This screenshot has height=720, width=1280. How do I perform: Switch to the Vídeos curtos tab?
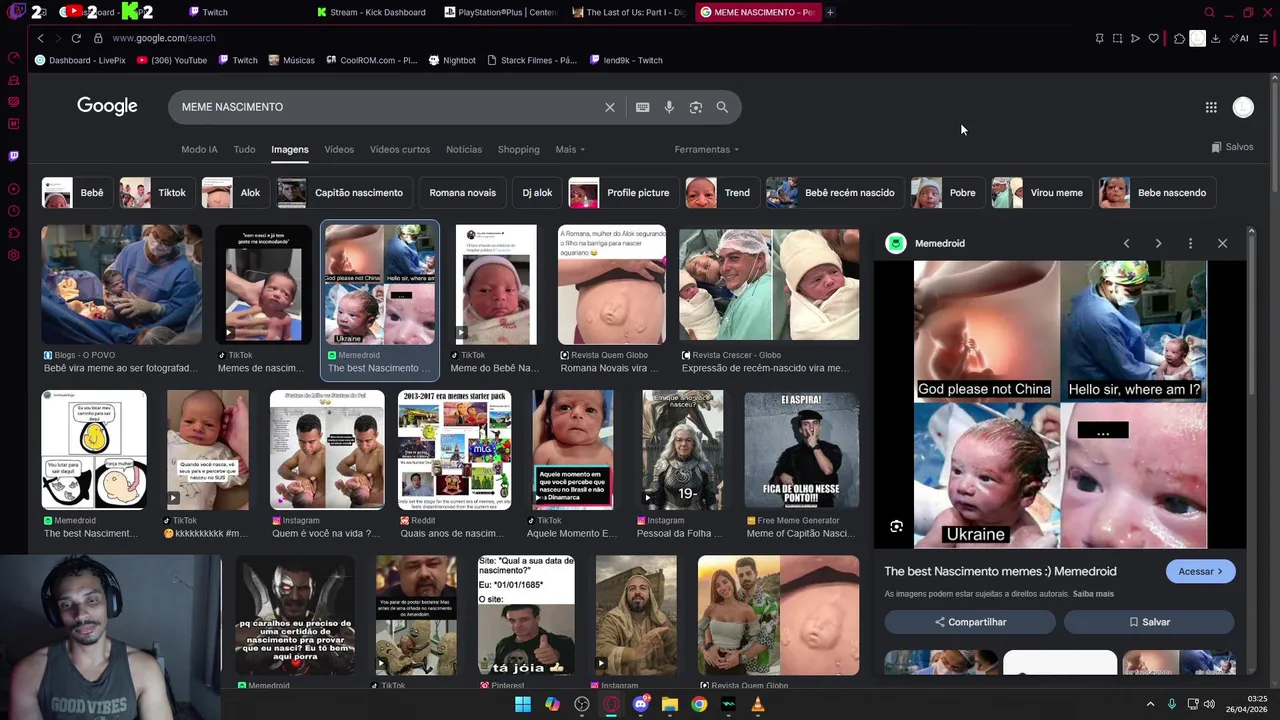(x=400, y=149)
